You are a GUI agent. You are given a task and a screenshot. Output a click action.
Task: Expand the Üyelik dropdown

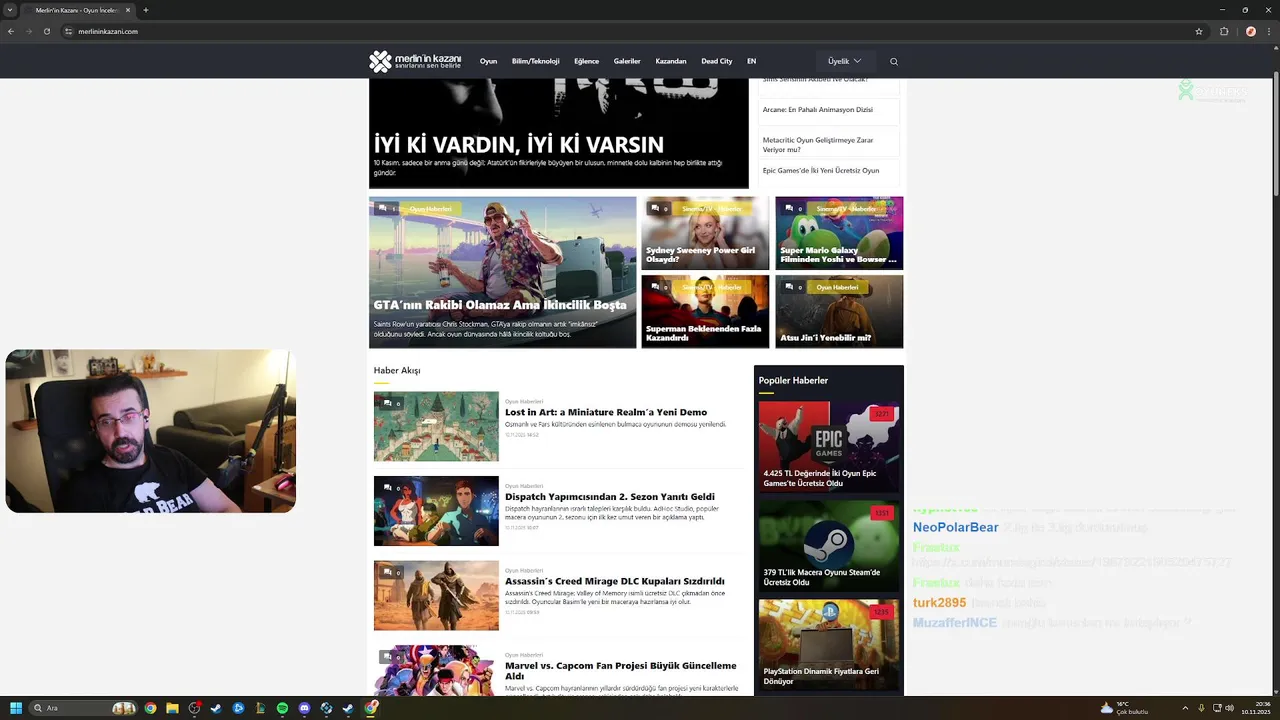845,61
